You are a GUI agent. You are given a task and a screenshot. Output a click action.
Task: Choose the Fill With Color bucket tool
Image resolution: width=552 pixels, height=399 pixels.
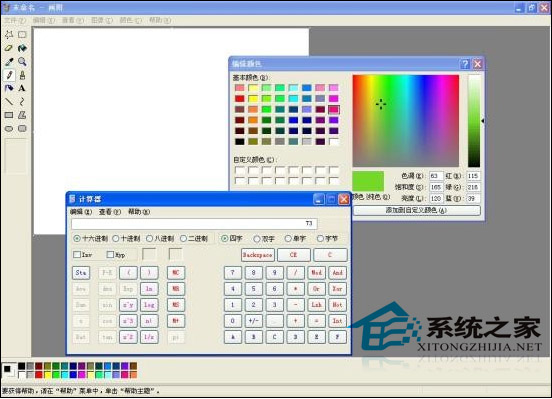click(x=22, y=48)
